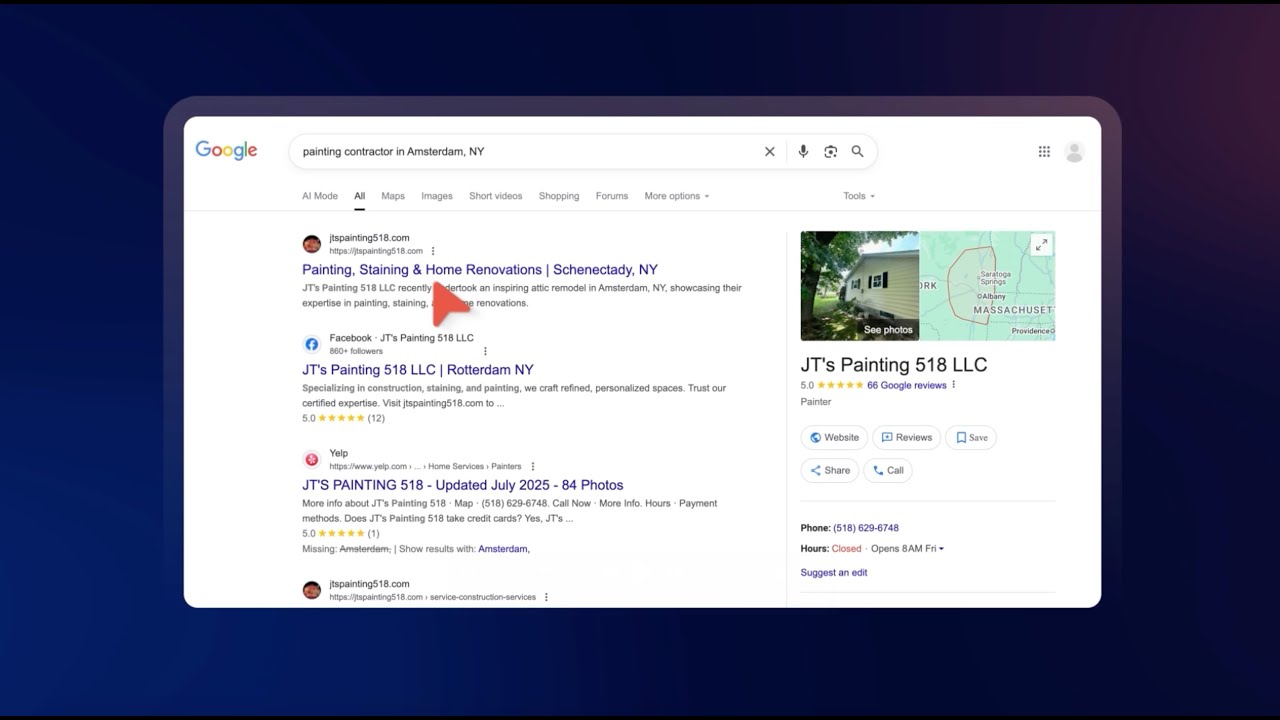Open more options for service-construction-services result
Image resolution: width=1280 pixels, height=720 pixels.
[x=546, y=597]
